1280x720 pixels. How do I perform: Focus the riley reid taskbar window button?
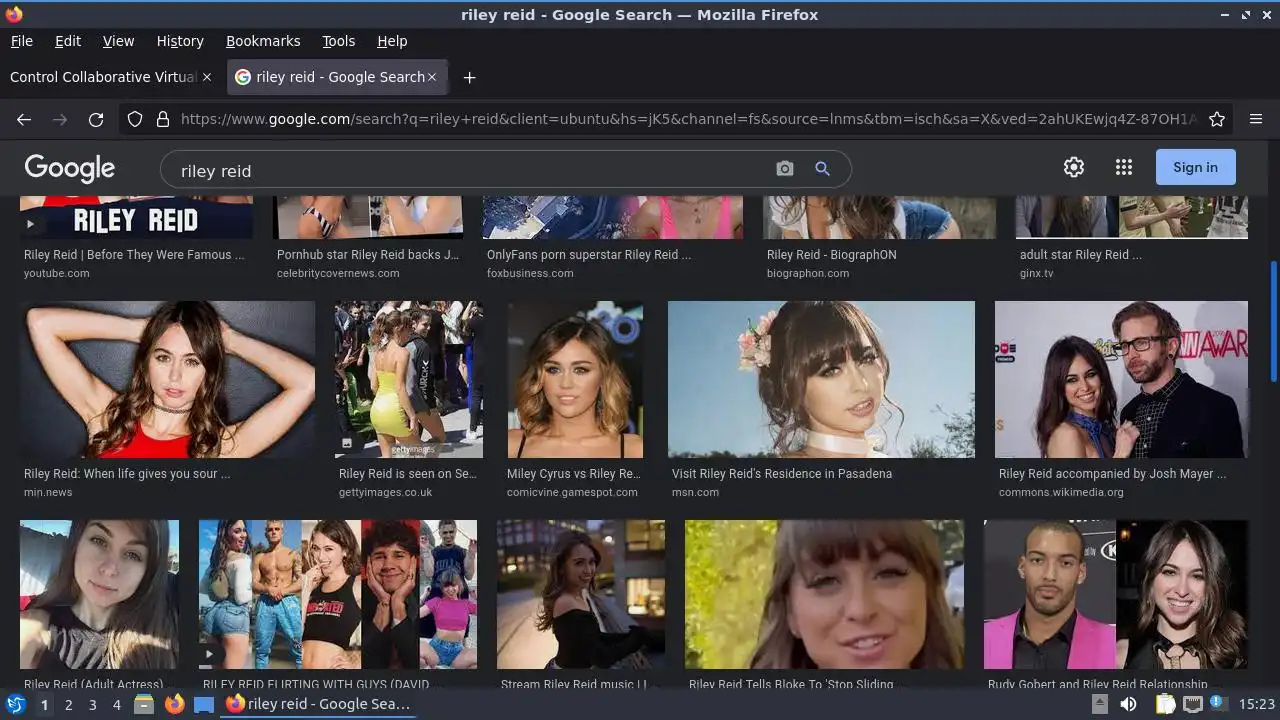point(319,704)
